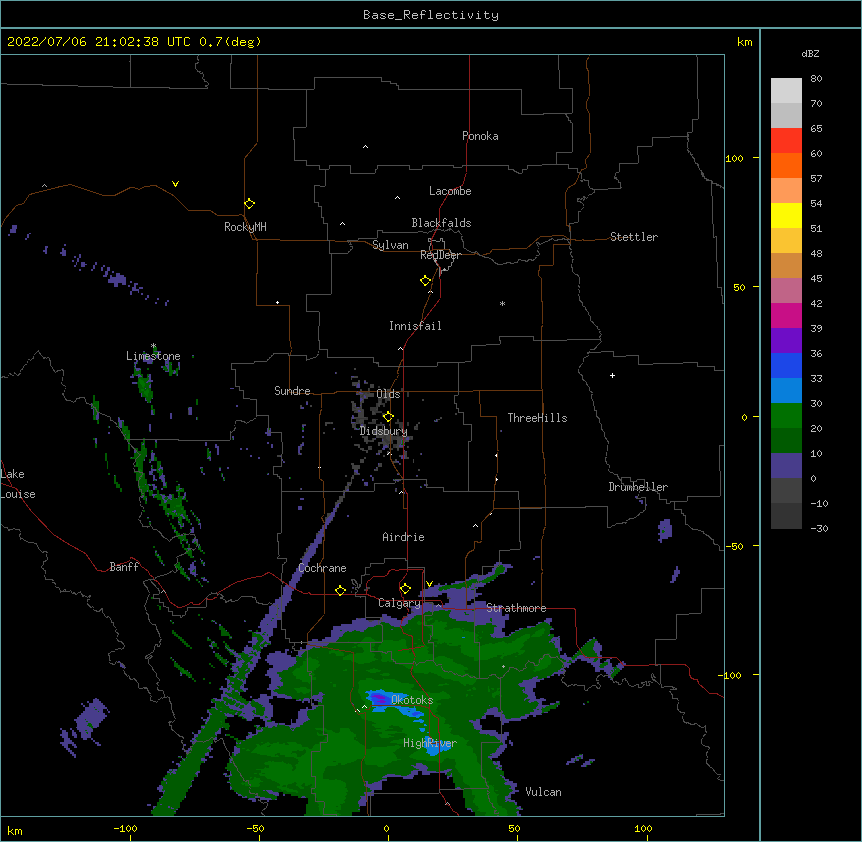Click the yellow diamond marker above Calgary label

click(405, 589)
